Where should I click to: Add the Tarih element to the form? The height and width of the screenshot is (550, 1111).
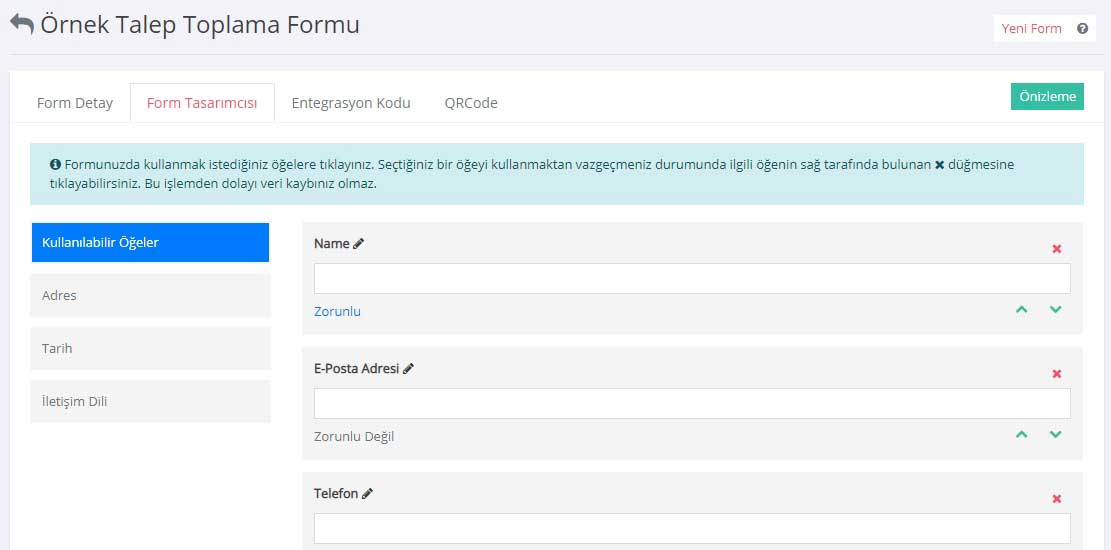tap(150, 349)
